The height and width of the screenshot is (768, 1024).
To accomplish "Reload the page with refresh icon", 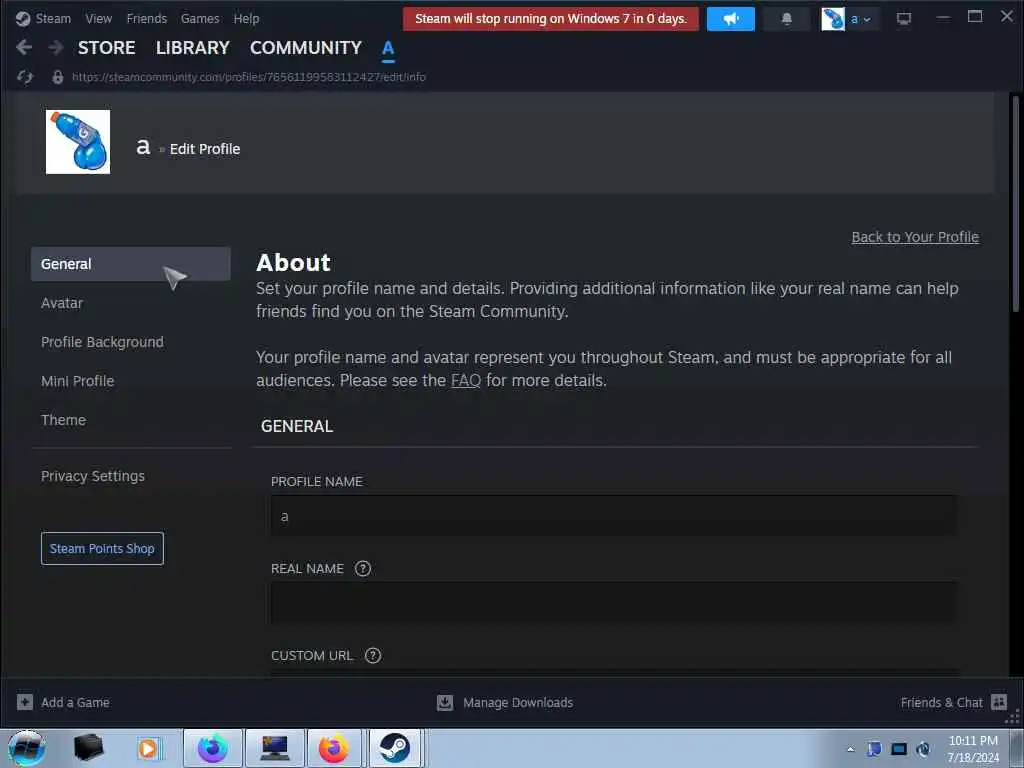I will 25,77.
